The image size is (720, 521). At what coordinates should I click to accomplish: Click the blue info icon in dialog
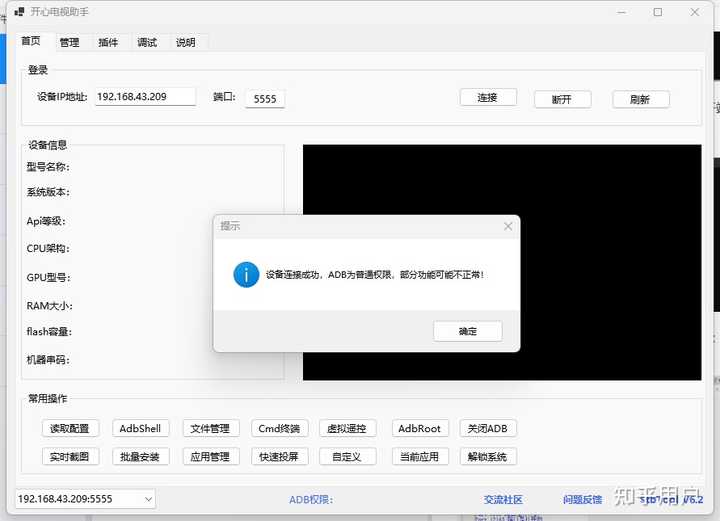(x=246, y=275)
